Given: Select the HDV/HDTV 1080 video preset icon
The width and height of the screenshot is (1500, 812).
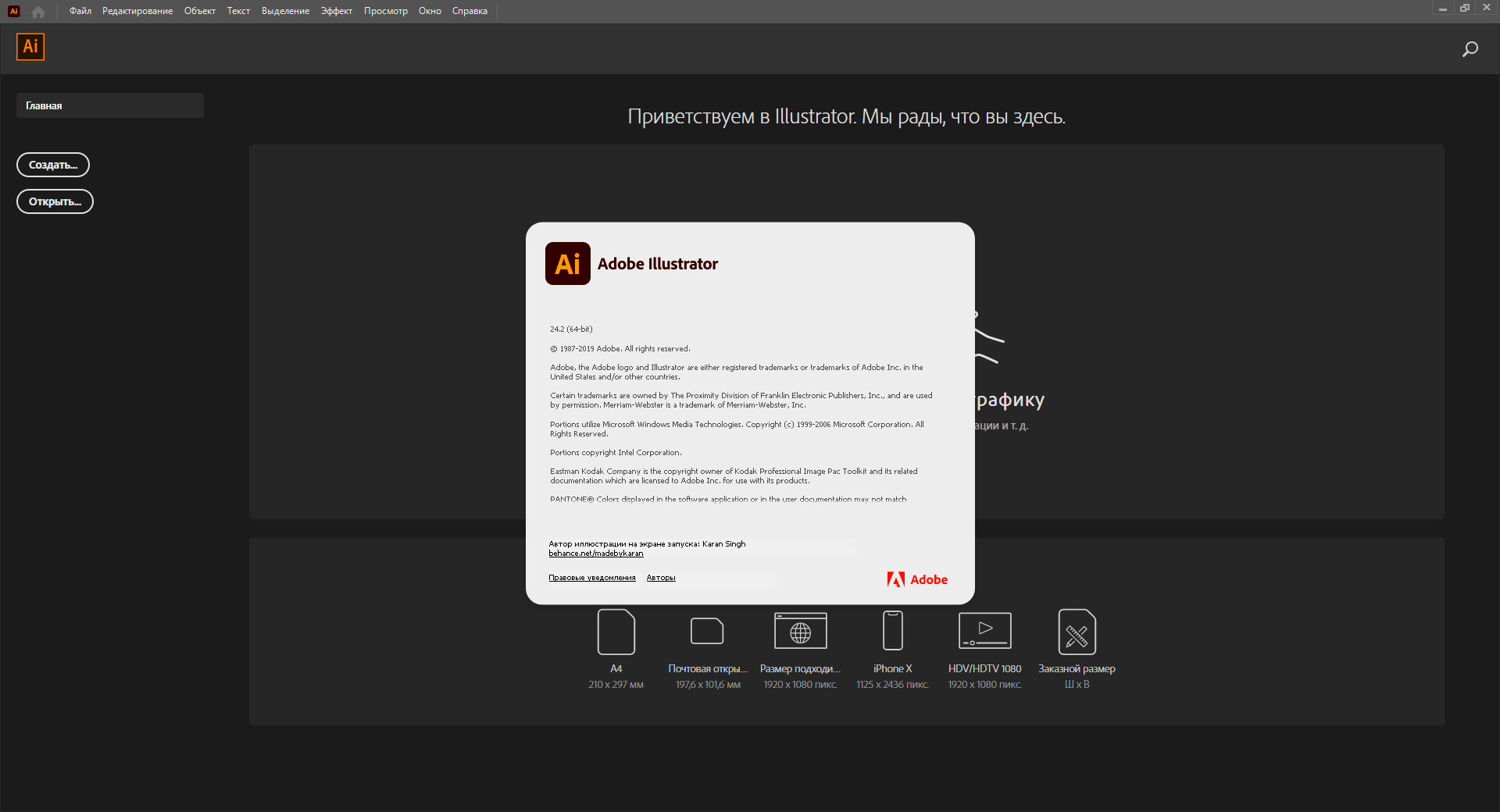Looking at the screenshot, I should click(985, 631).
